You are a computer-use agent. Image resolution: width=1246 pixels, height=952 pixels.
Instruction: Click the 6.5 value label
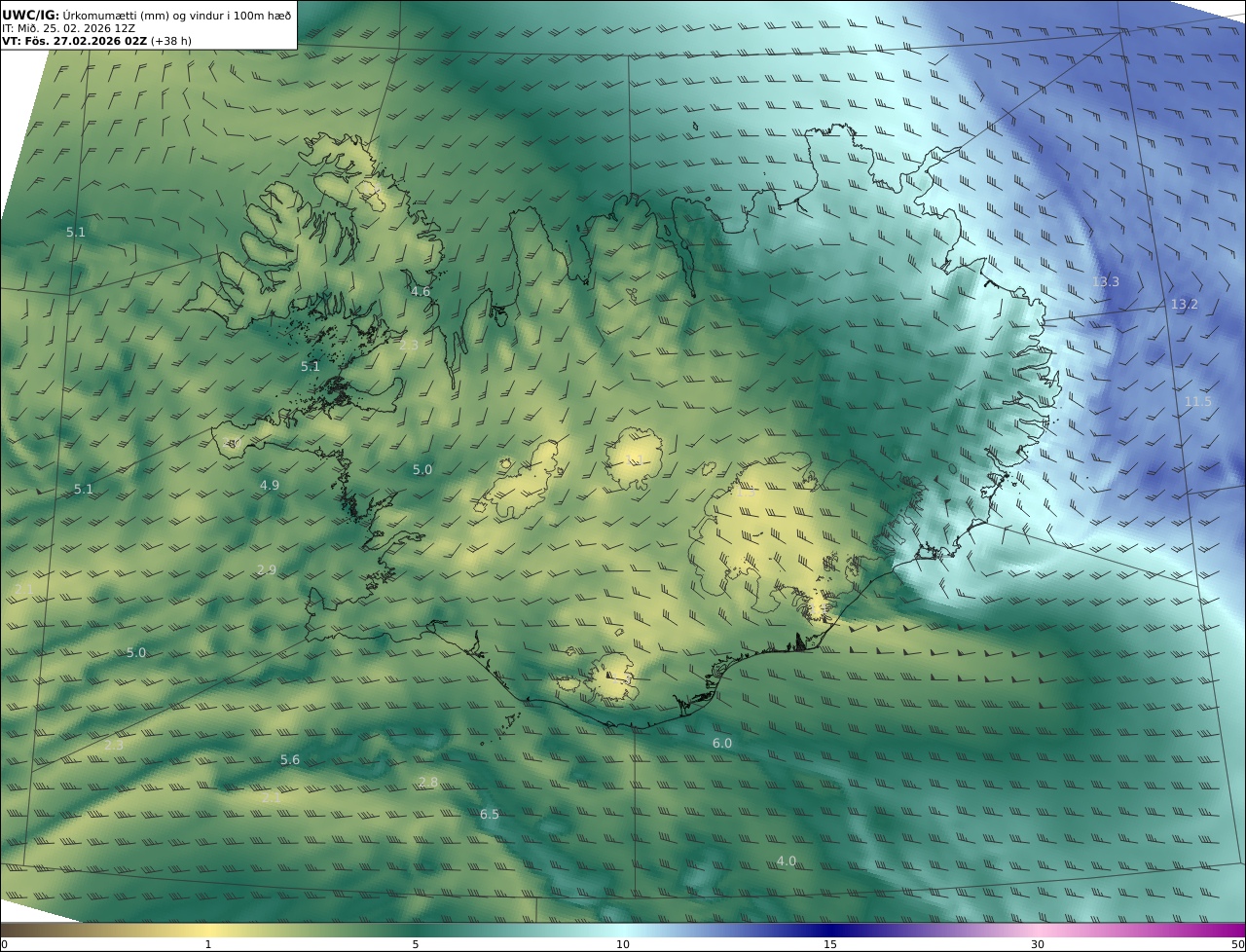[x=490, y=815]
